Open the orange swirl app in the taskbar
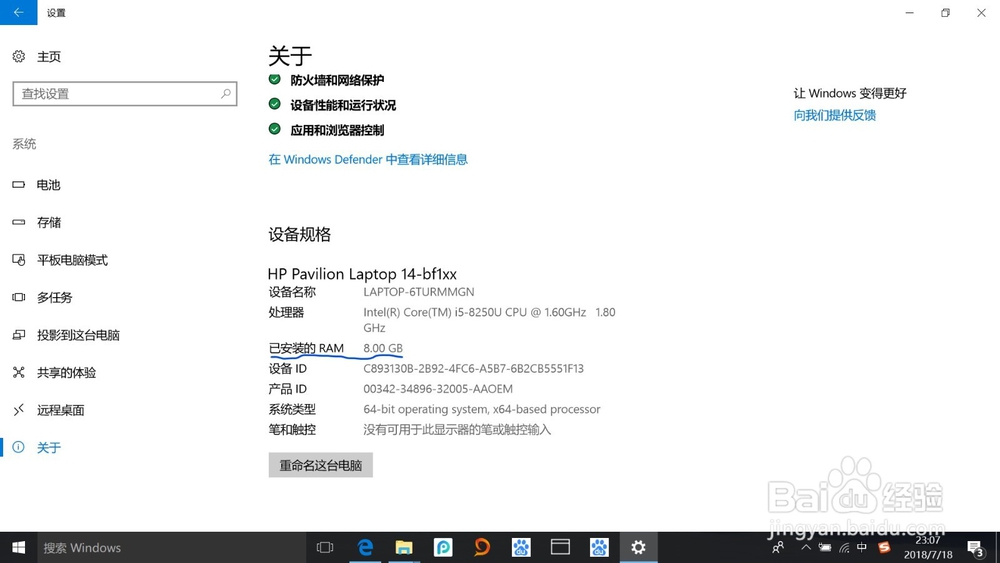 482,548
